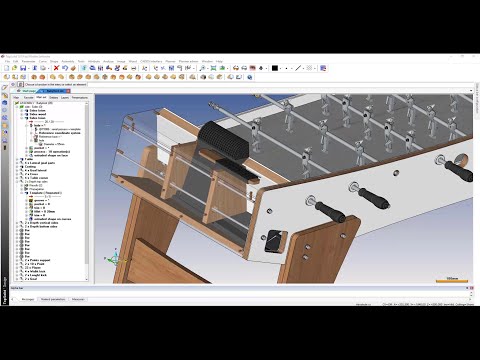The image size is (480, 360).
Task: Open the Edit menu
Action: [x=16, y=61]
